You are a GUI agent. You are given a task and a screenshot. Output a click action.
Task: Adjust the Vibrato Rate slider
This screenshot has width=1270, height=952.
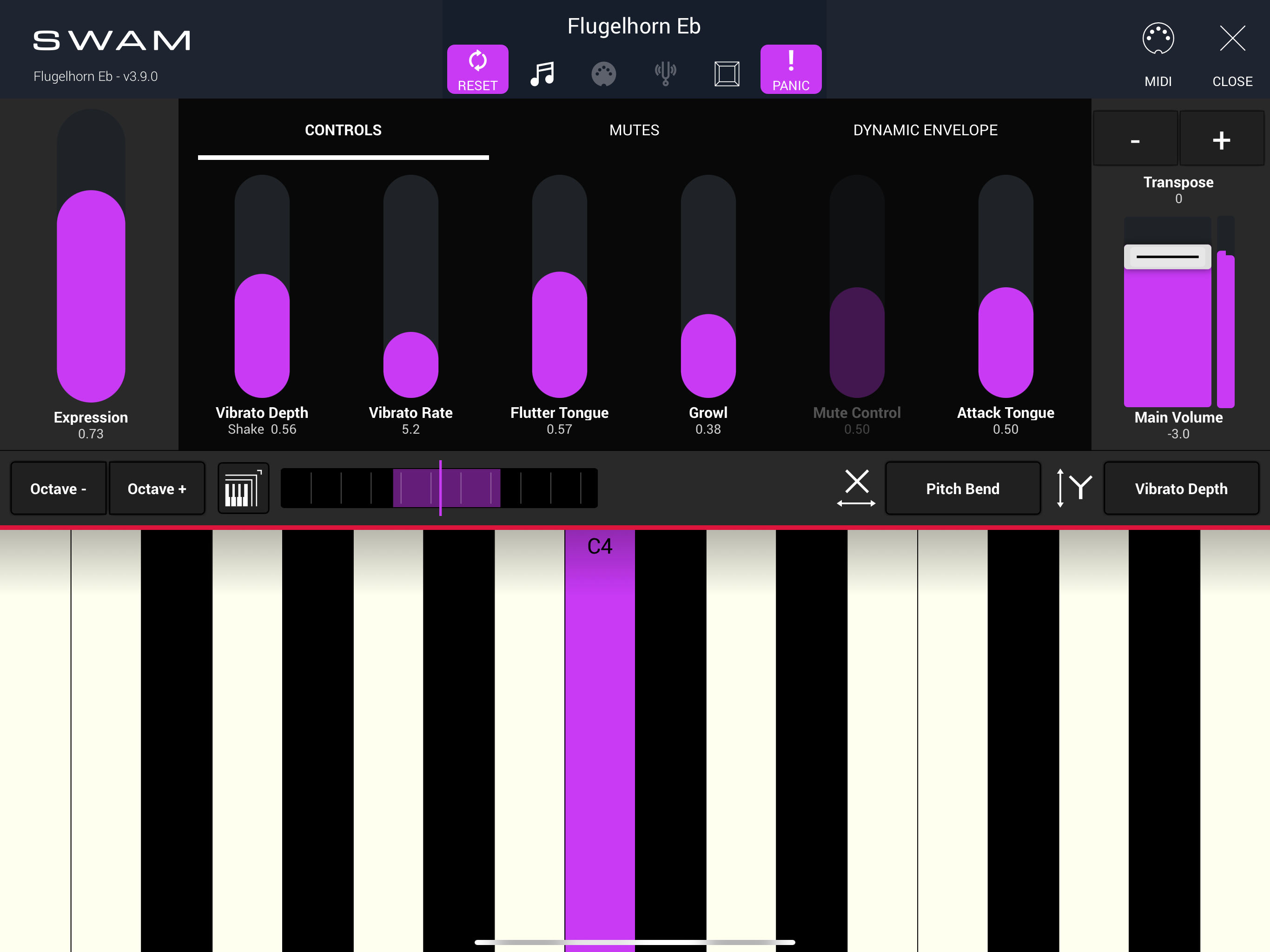(x=410, y=286)
